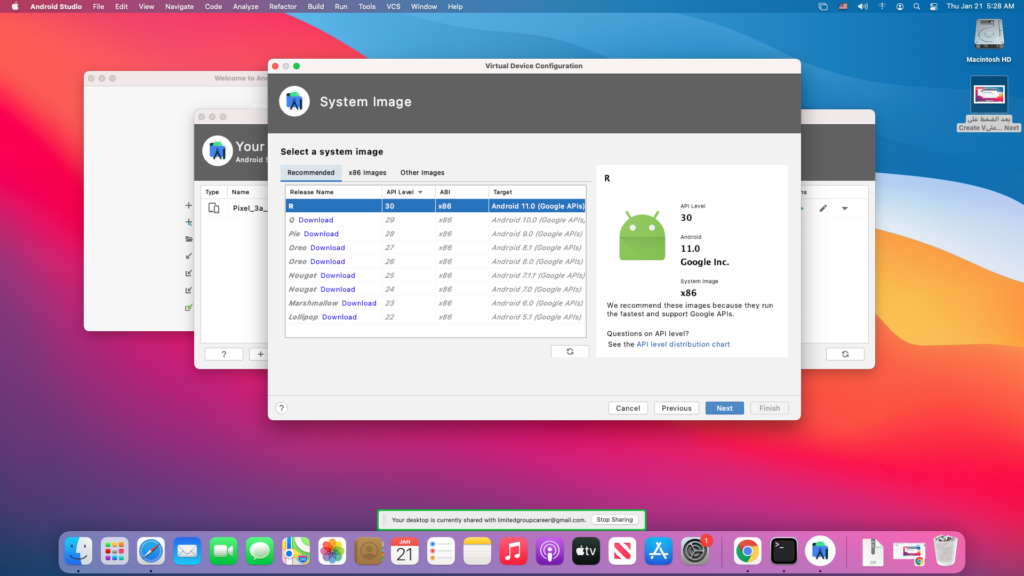Image resolution: width=1024 pixels, height=576 pixels.
Task: Open Music from the dock
Action: pyautogui.click(x=513, y=551)
